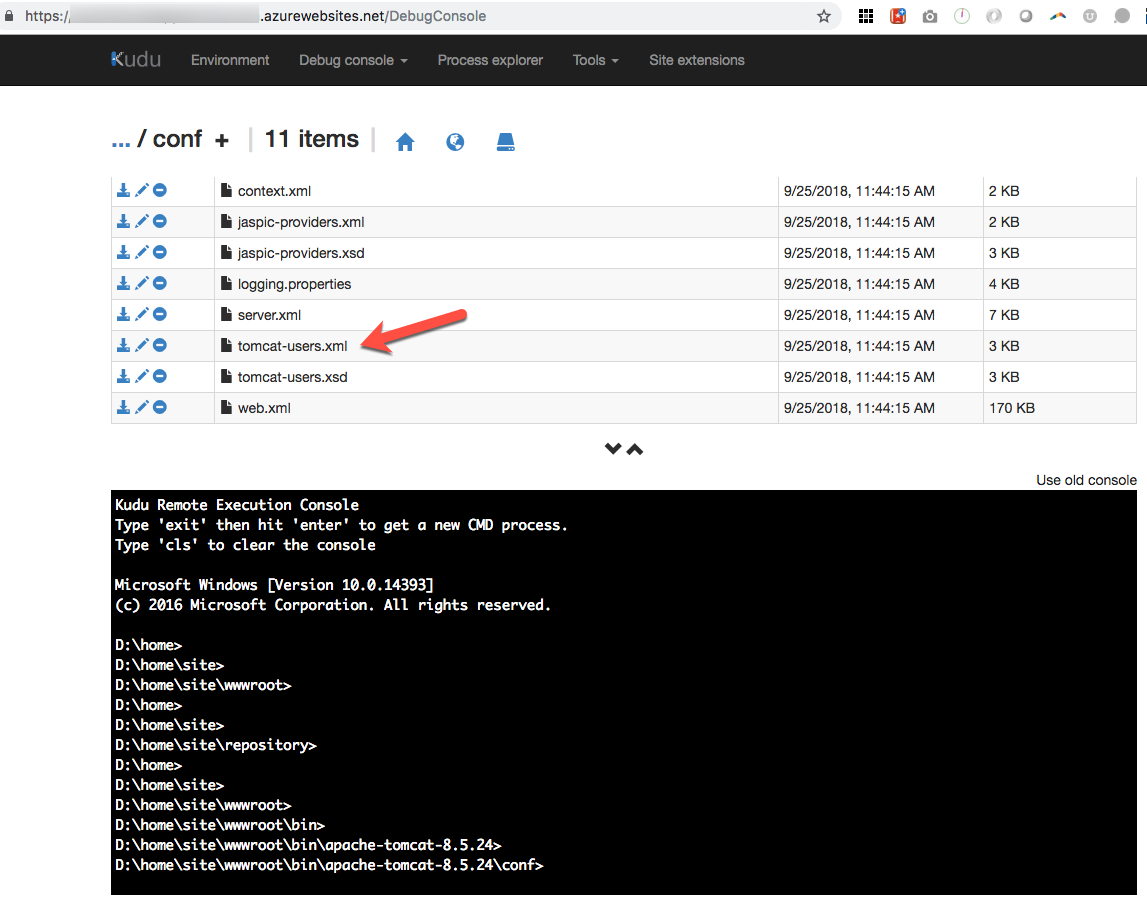Click conf folder breadcrumb
1147x905 pixels.
177,139
